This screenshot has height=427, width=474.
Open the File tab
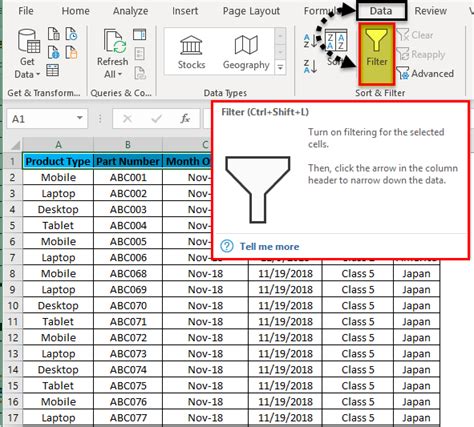26,11
